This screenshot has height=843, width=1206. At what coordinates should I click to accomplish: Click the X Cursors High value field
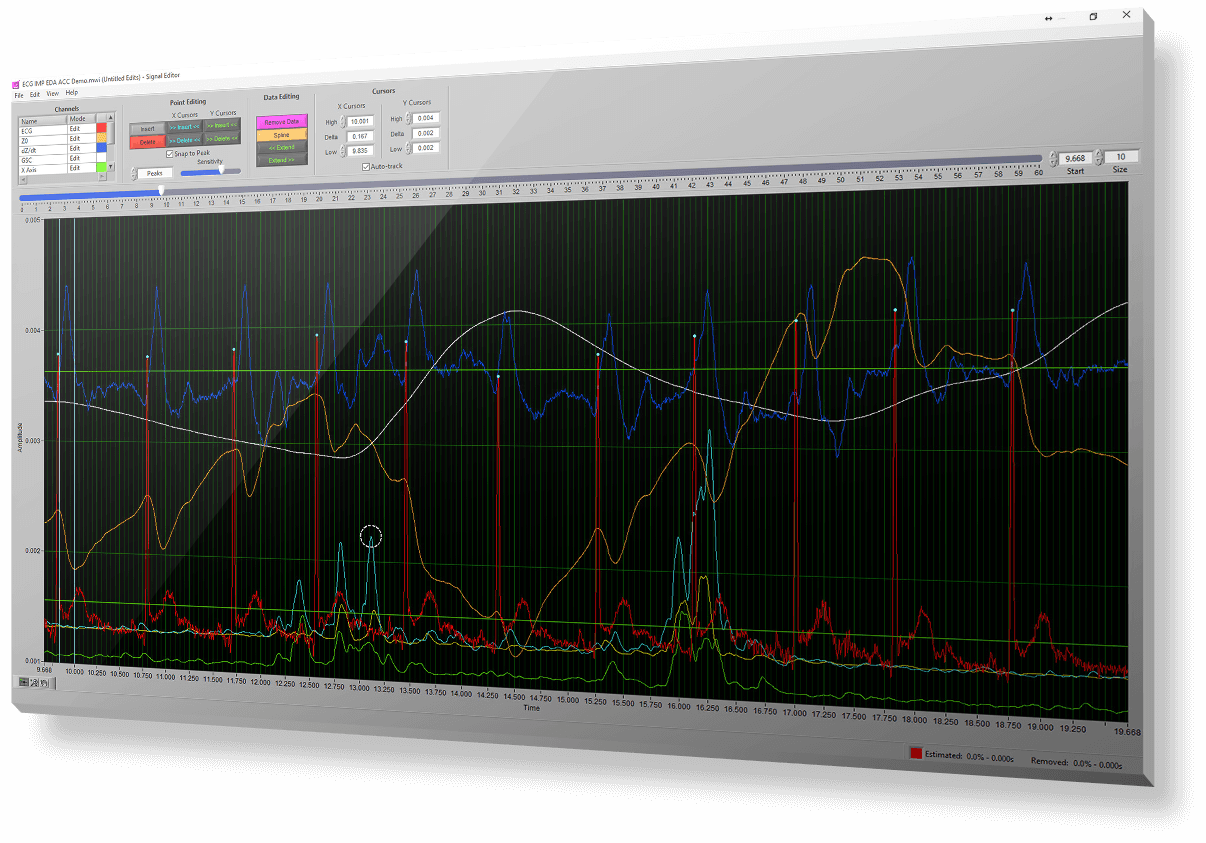(360, 122)
